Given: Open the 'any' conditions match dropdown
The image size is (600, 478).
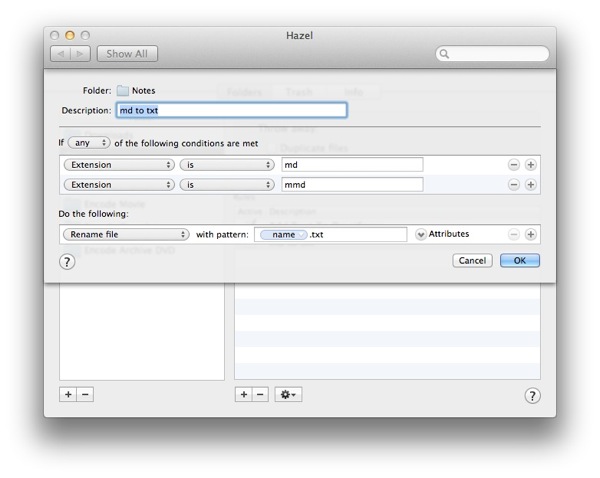Looking at the screenshot, I should click(x=89, y=143).
